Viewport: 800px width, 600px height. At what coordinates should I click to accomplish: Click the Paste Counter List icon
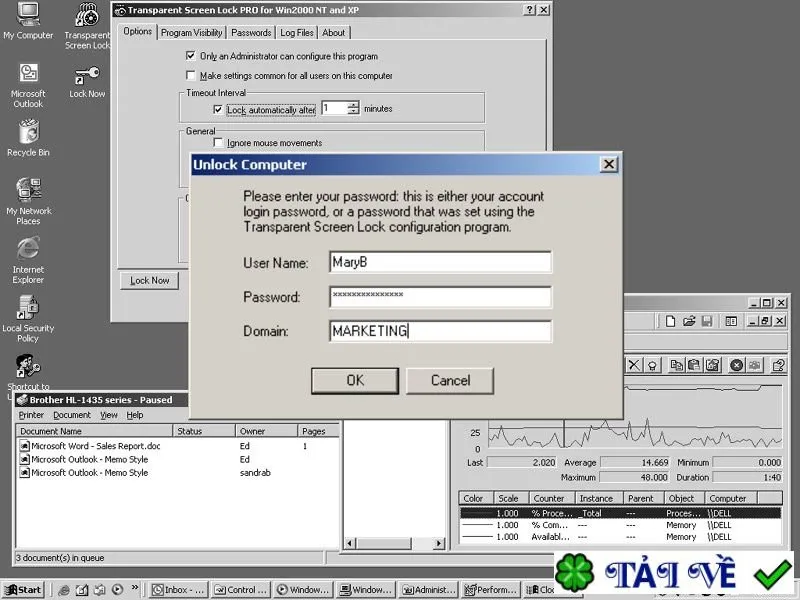click(694, 365)
